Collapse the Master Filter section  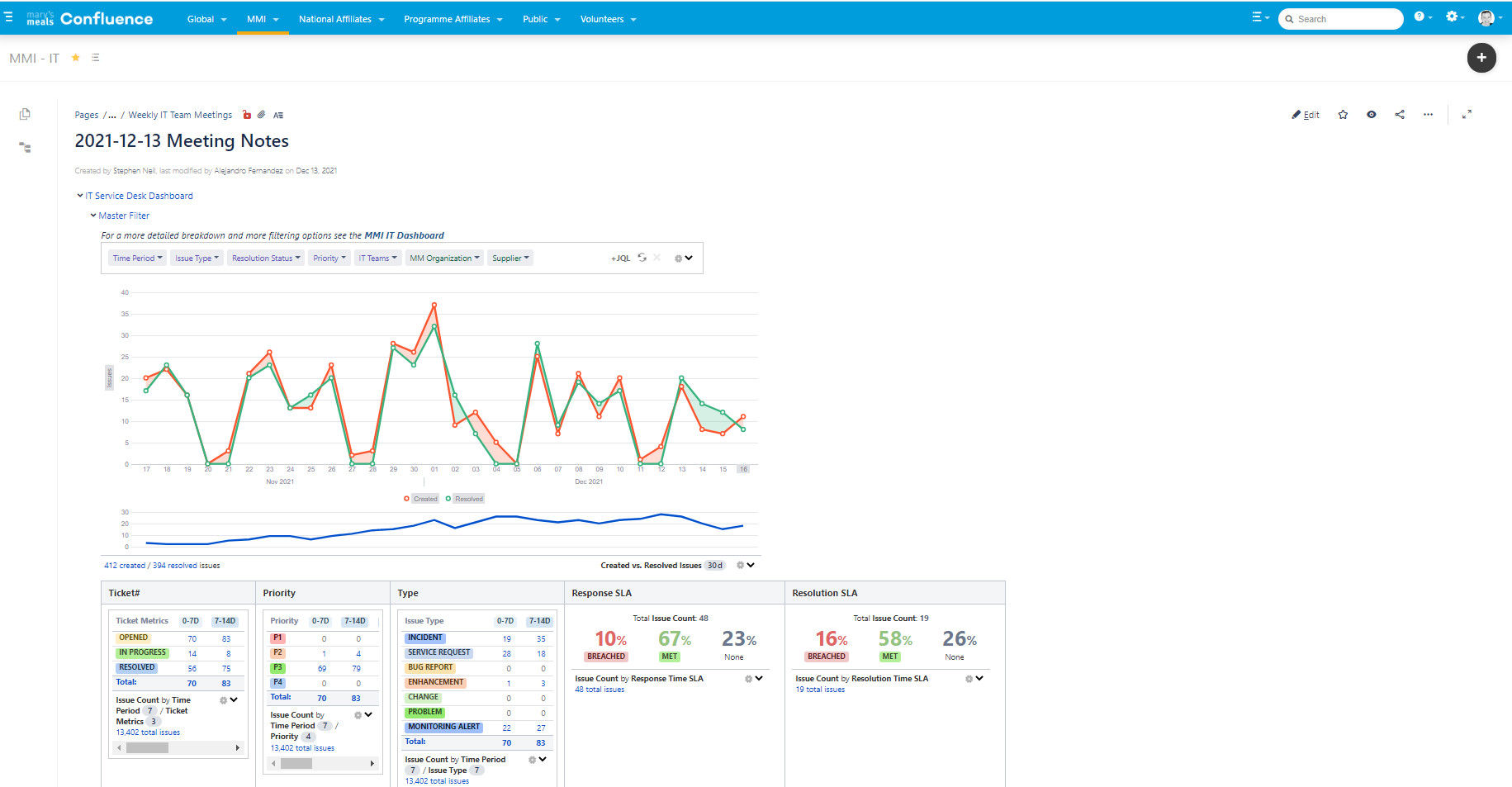click(93, 216)
